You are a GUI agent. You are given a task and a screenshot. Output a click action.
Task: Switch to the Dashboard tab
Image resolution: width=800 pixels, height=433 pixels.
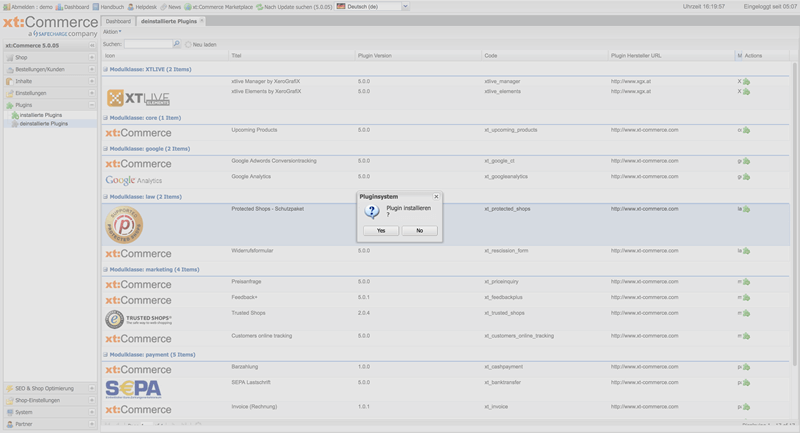tap(118, 21)
